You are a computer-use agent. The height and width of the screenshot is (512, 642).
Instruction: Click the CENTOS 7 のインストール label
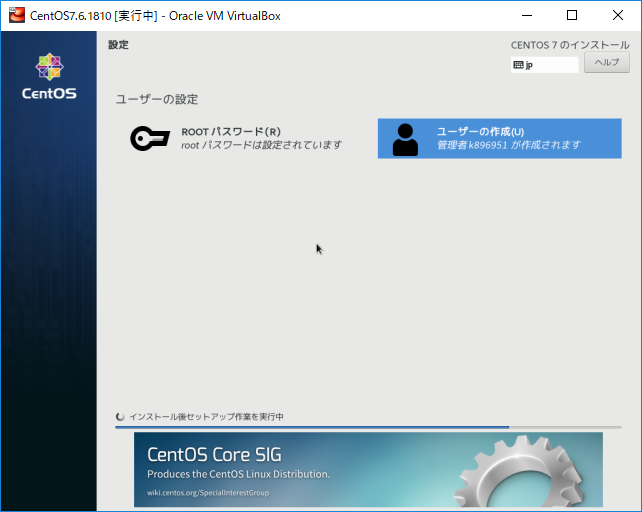(570, 45)
